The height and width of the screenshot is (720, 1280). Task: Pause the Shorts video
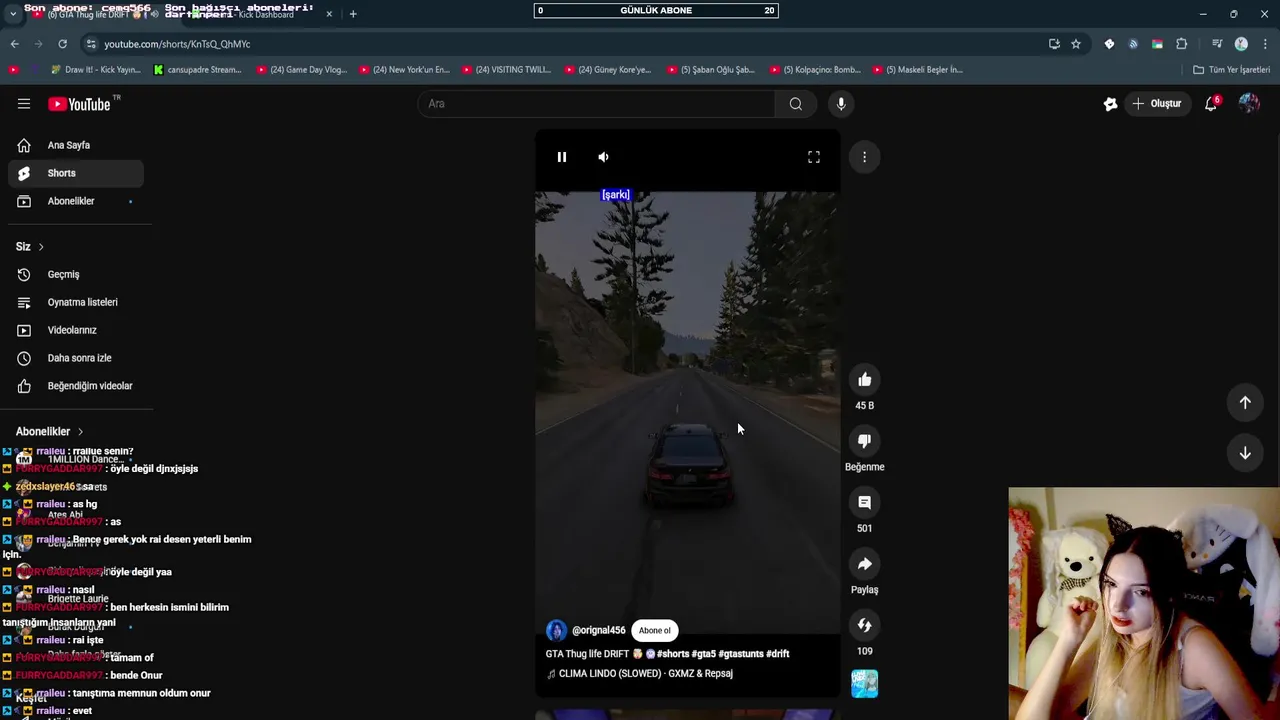[562, 157]
